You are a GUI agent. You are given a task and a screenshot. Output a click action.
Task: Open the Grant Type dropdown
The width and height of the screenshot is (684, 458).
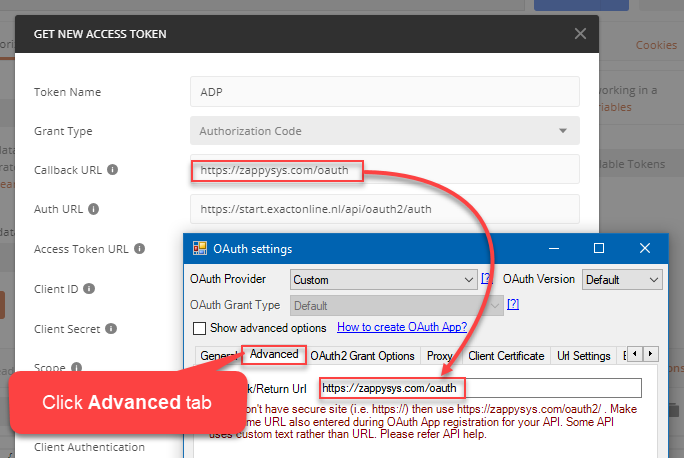coord(384,131)
